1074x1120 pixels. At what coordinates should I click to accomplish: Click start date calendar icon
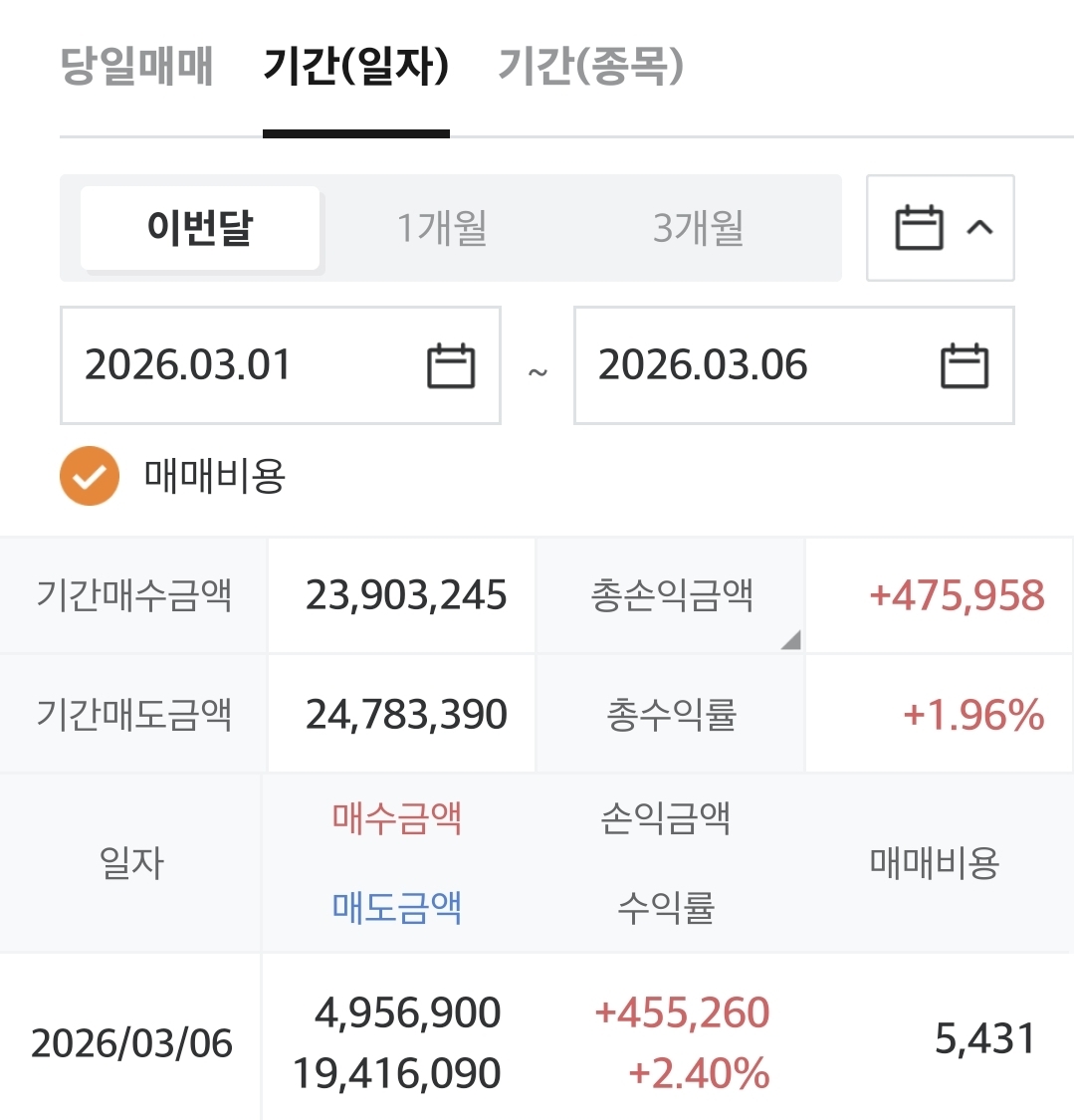451,365
